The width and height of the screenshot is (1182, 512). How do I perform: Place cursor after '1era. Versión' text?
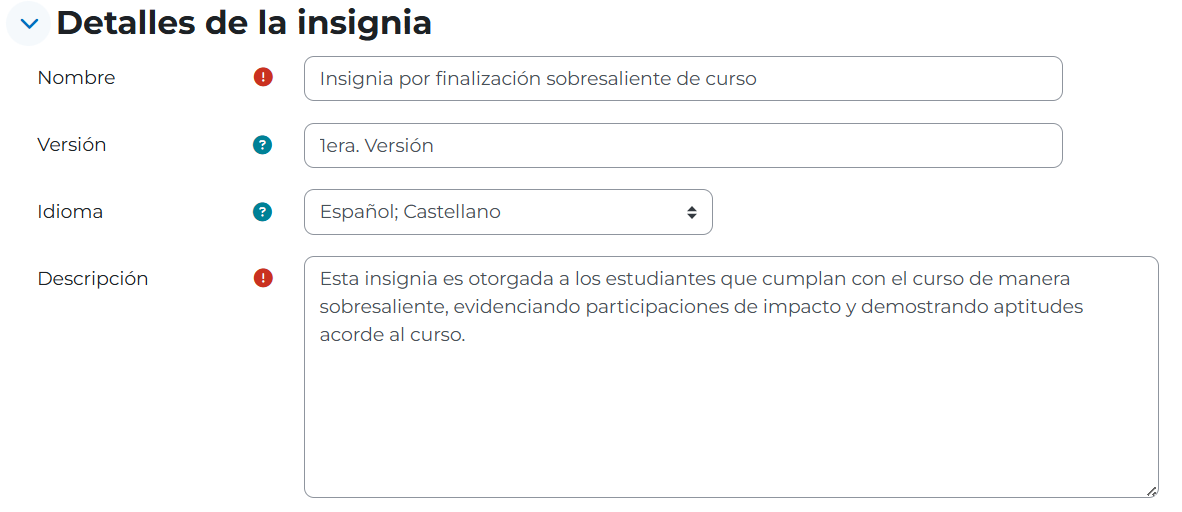435,146
